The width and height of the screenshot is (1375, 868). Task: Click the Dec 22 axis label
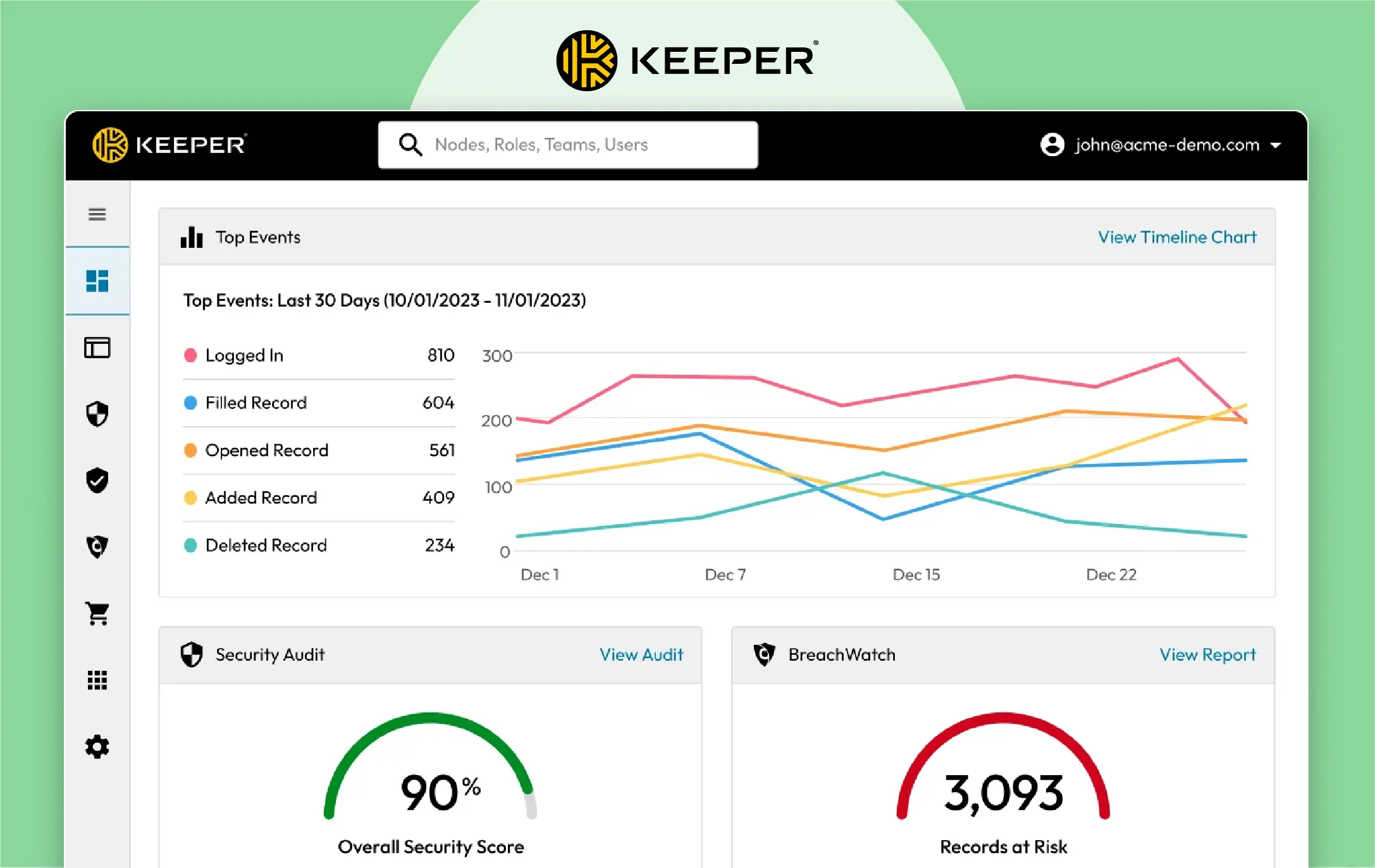coord(1111,575)
